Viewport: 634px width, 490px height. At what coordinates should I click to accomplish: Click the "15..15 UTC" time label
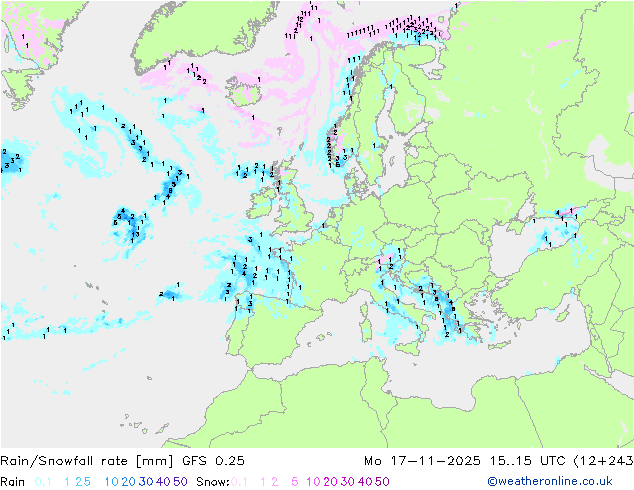pos(528,461)
